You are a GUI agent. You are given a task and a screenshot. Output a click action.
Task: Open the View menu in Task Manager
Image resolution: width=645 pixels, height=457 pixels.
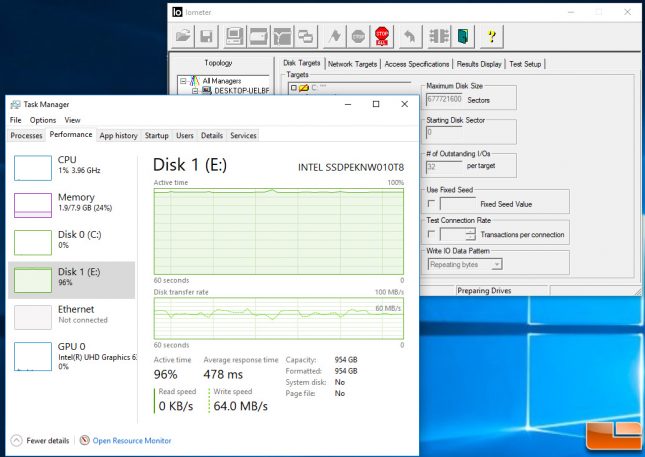(72, 120)
